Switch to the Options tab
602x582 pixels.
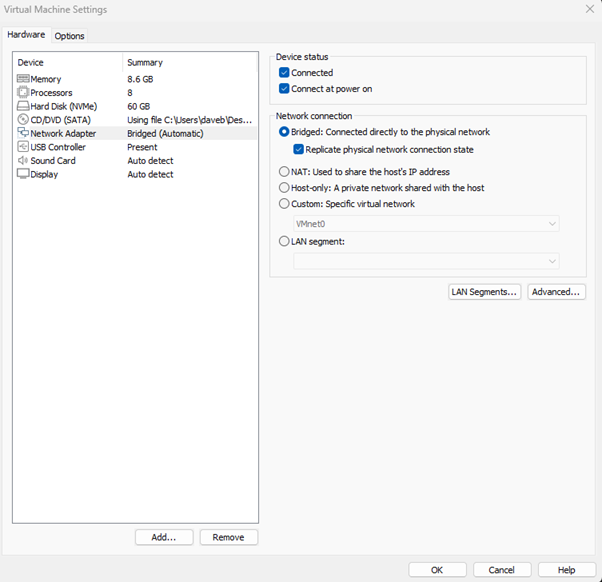pos(70,36)
